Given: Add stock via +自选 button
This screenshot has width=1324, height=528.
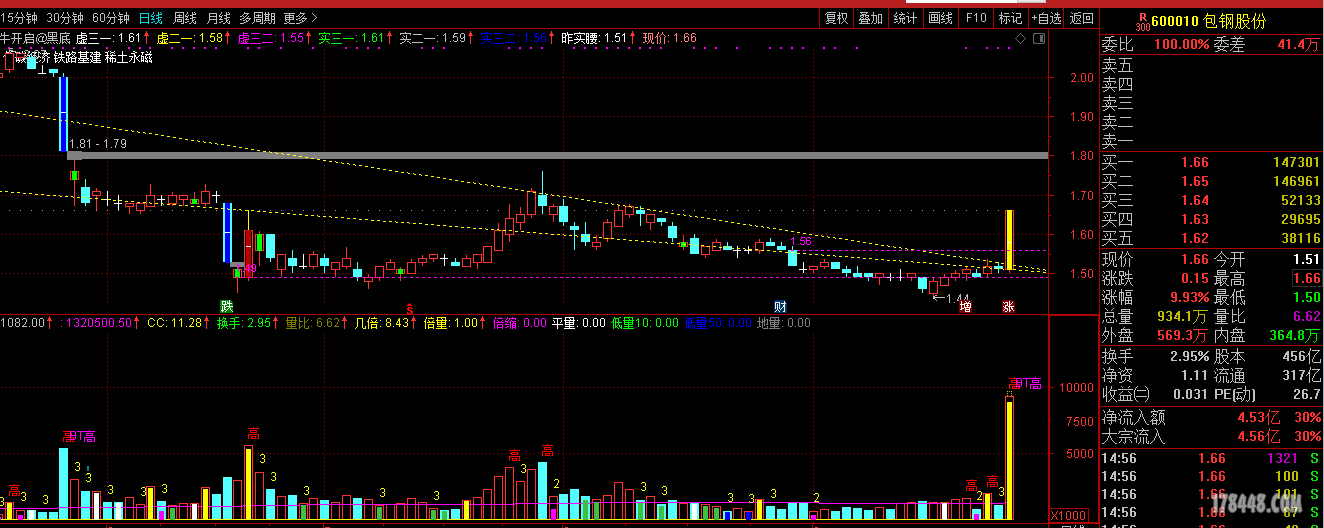Looking at the screenshot, I should [1045, 18].
